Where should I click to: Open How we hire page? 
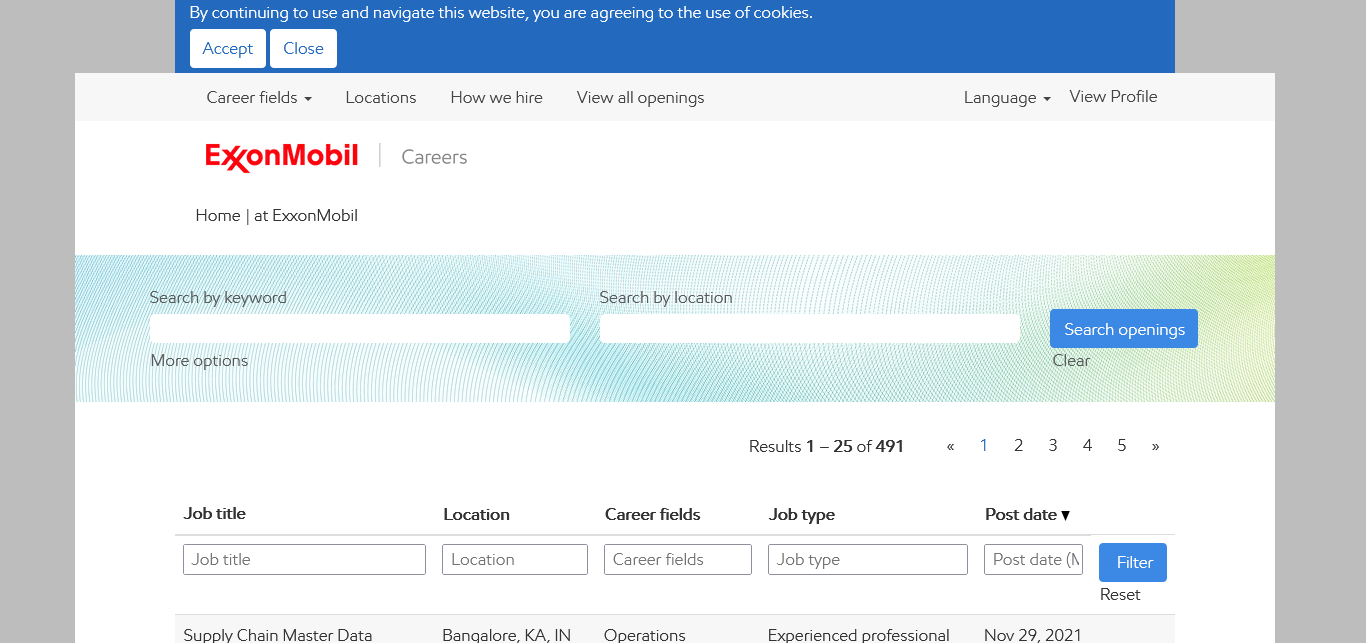496,97
